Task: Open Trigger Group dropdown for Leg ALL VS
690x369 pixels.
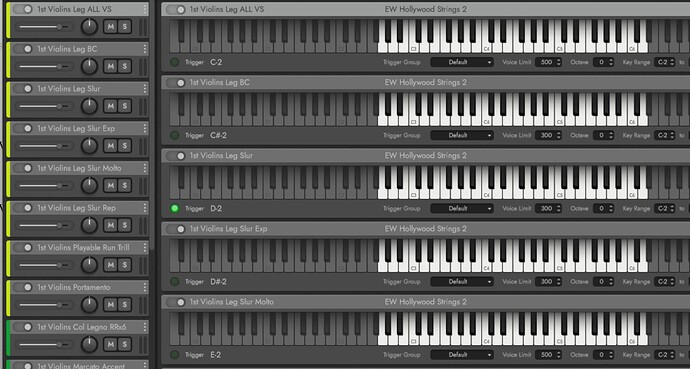Action: point(462,62)
